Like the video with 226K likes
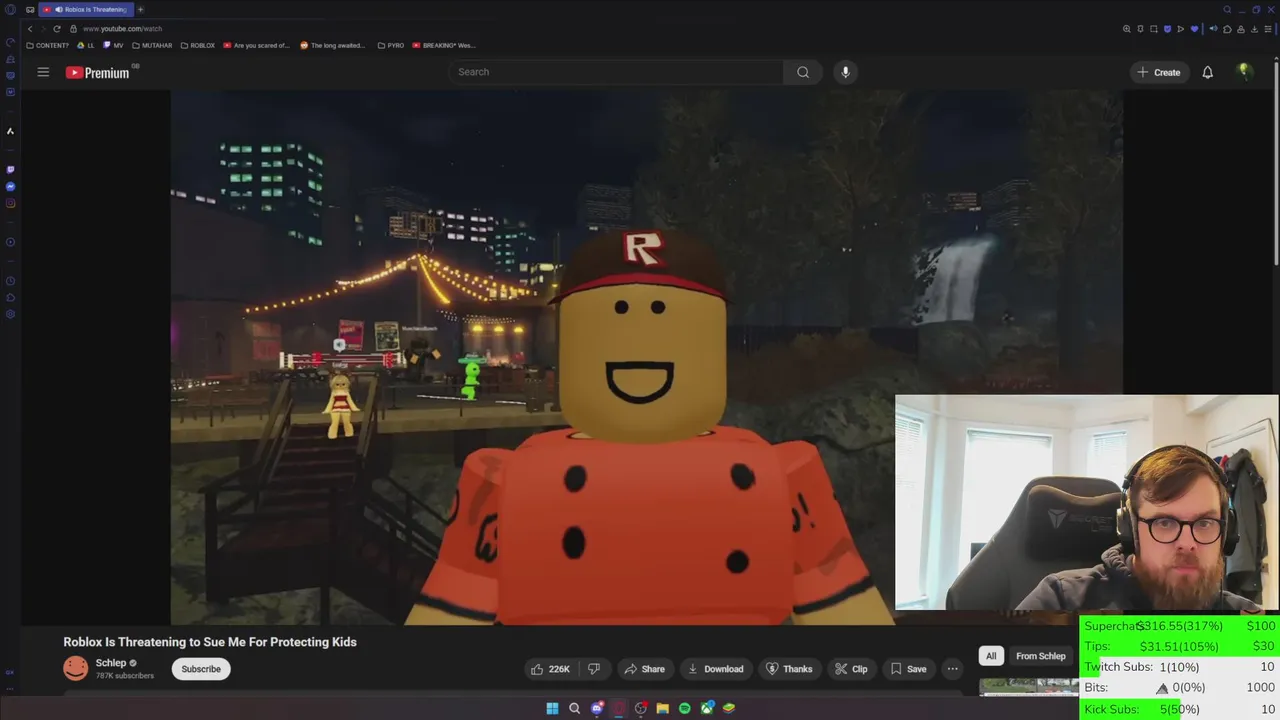This screenshot has width=1280, height=720. [550, 669]
